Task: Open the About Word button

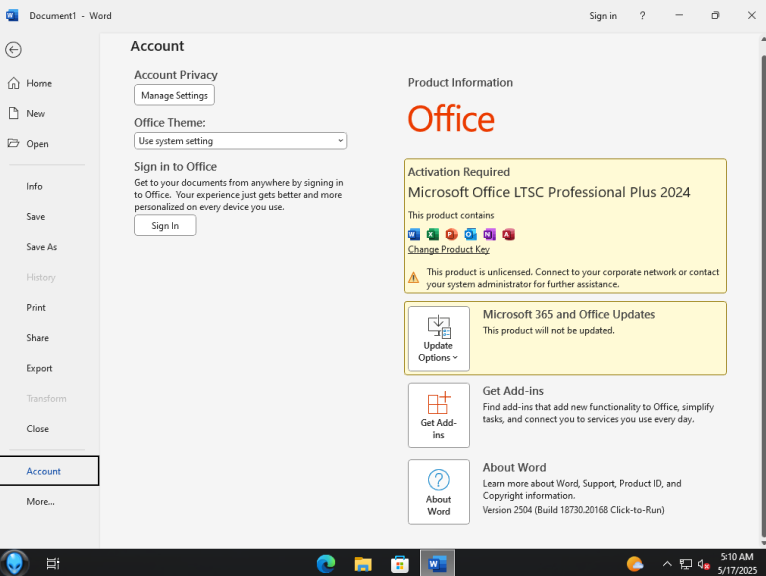Action: point(439,492)
